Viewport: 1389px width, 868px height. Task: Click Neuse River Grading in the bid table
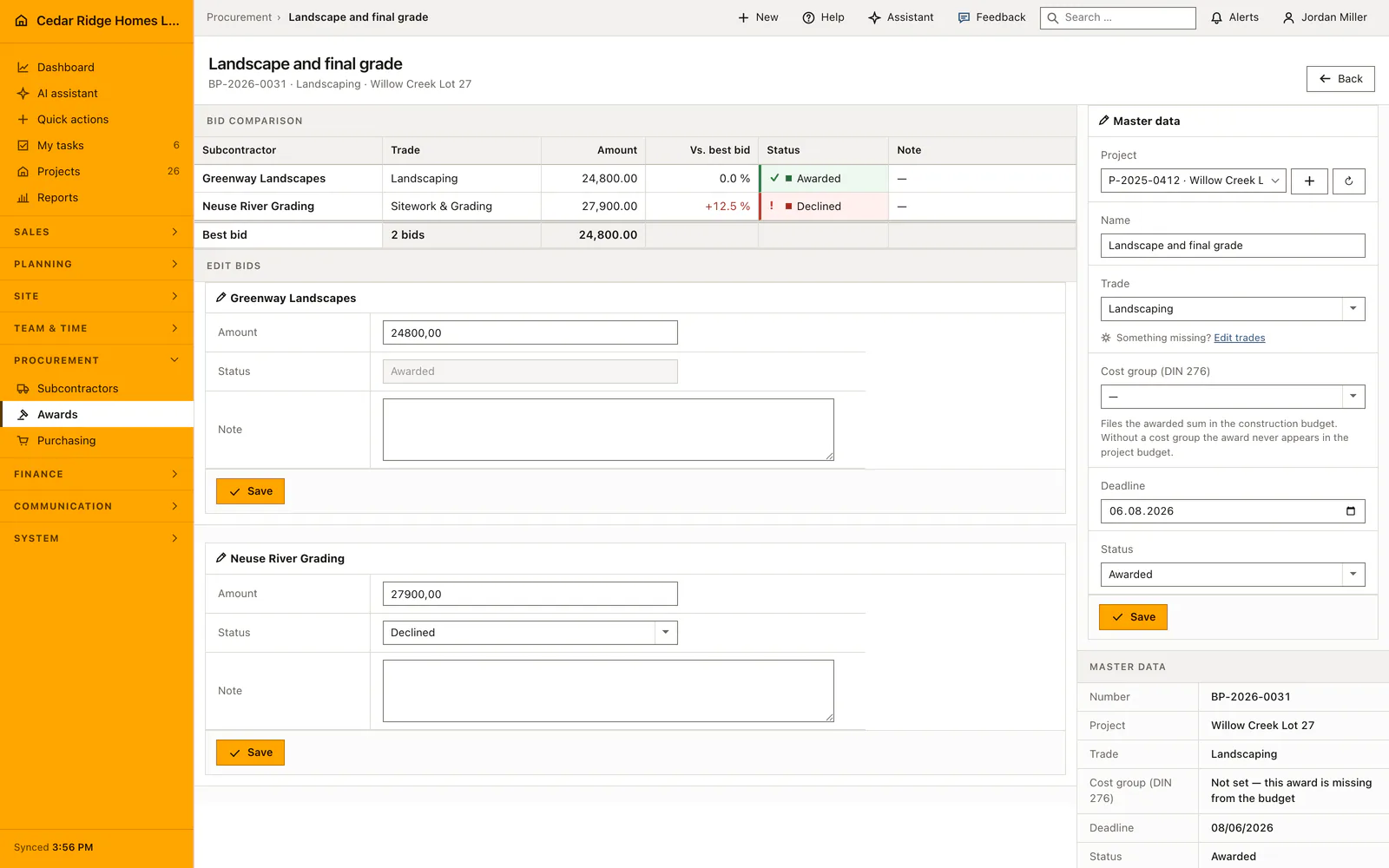(x=258, y=207)
